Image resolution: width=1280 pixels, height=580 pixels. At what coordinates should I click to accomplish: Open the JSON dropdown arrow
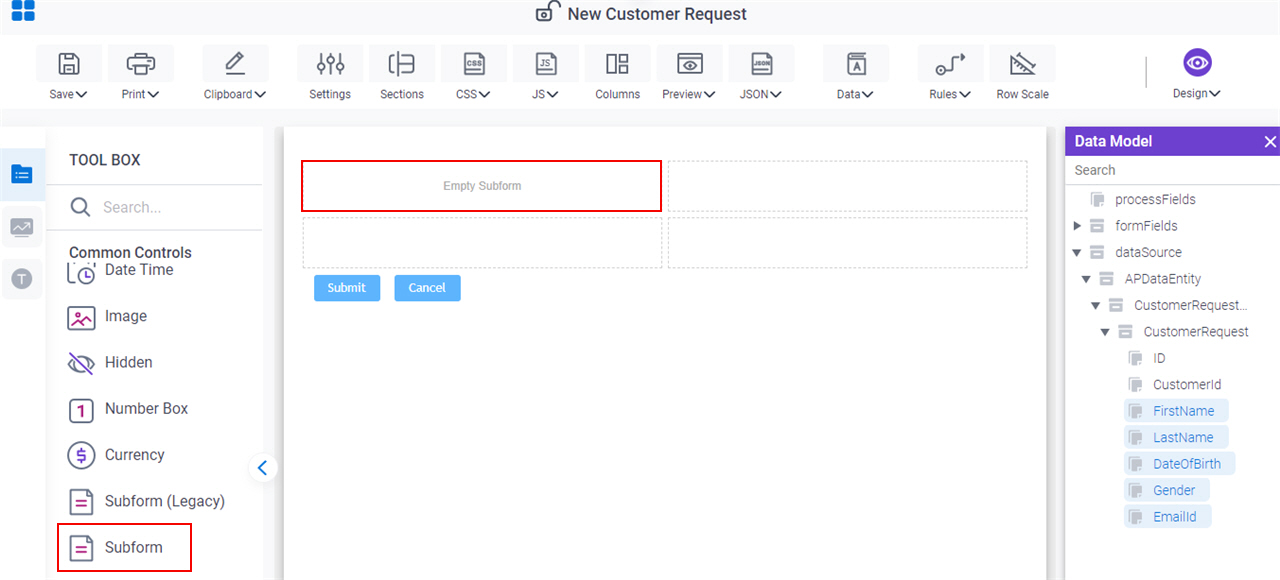[x=776, y=94]
